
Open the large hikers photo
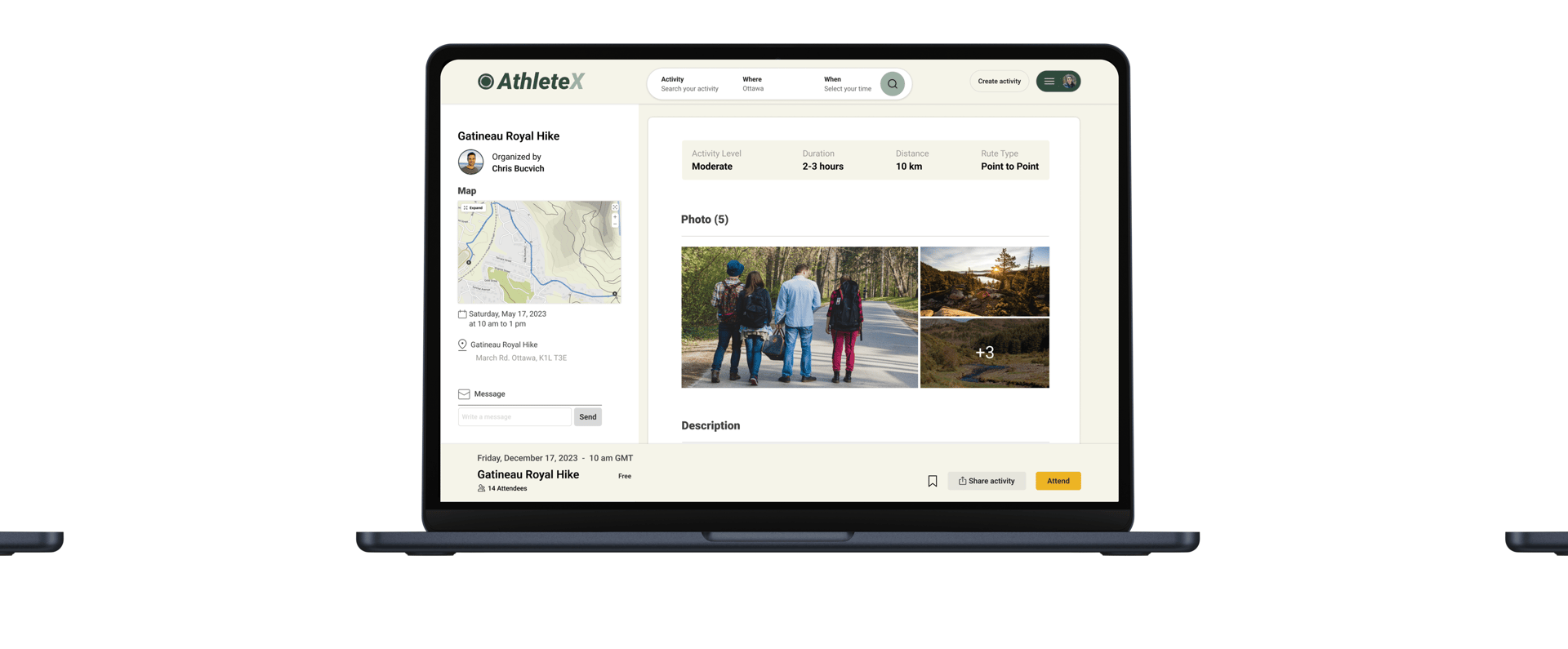click(x=800, y=317)
